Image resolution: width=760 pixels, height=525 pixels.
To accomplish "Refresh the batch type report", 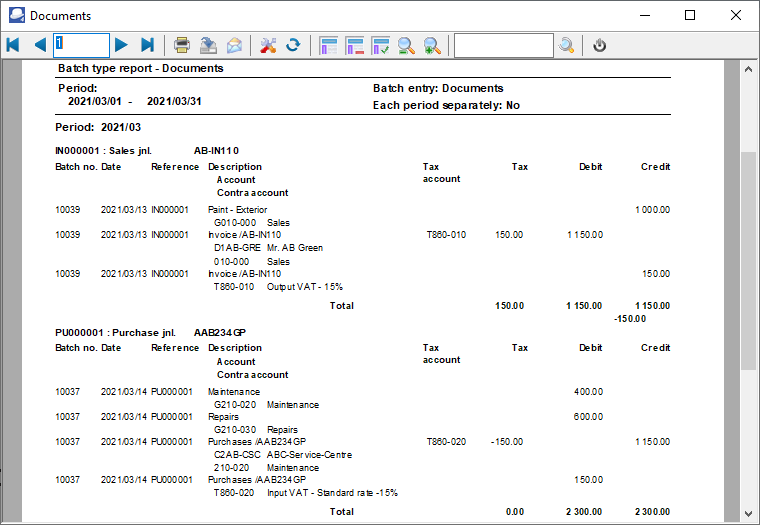I will [x=293, y=45].
